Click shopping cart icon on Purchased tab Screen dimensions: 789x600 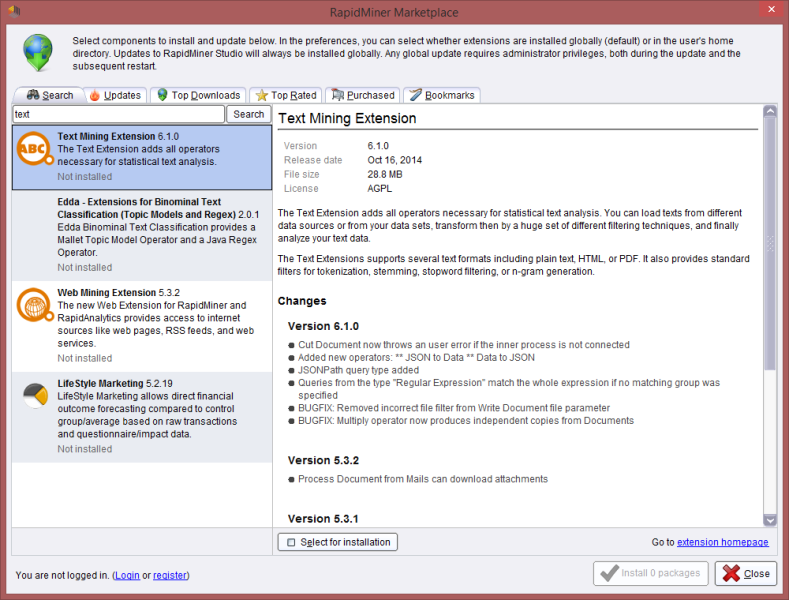click(x=338, y=95)
